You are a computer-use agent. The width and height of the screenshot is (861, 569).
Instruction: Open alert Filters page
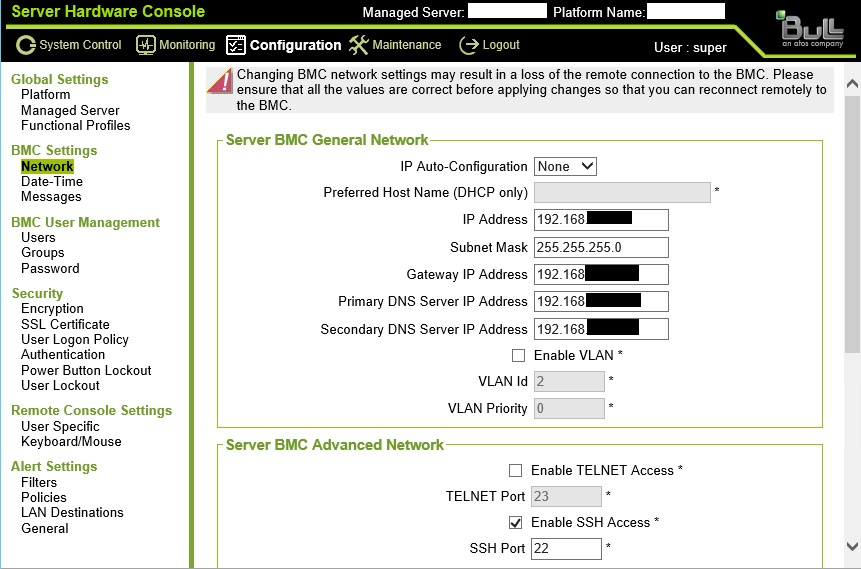39,482
